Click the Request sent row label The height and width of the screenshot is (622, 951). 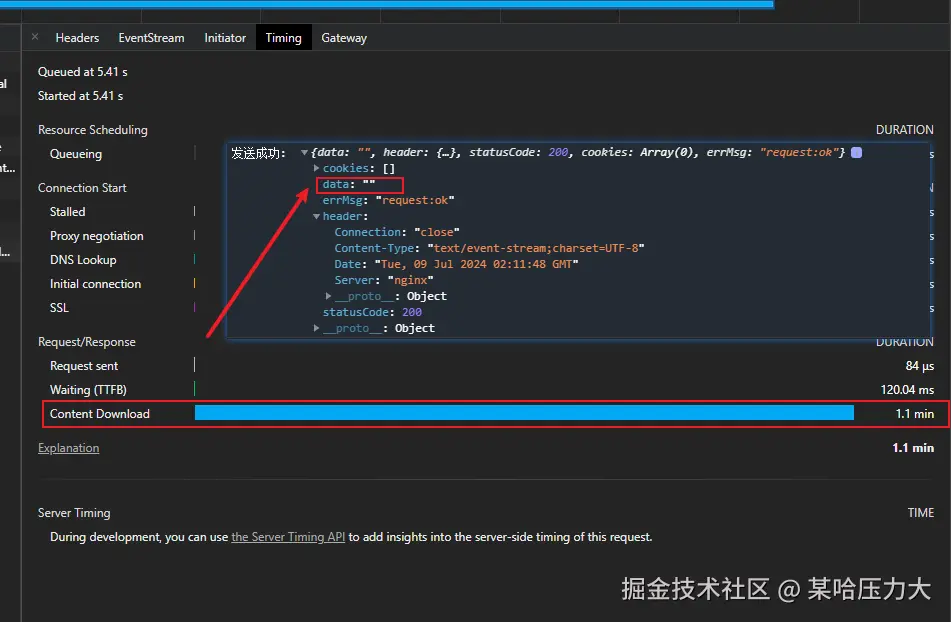click(x=84, y=366)
